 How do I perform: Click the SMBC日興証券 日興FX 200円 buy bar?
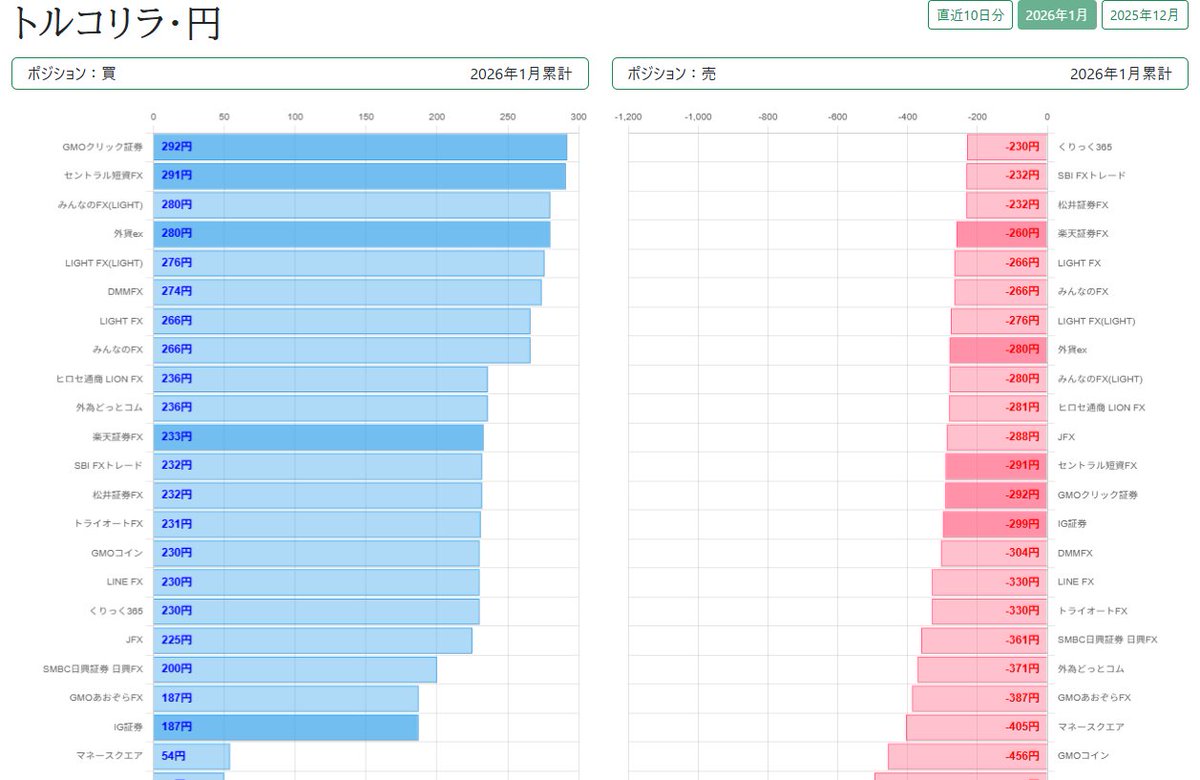295,669
